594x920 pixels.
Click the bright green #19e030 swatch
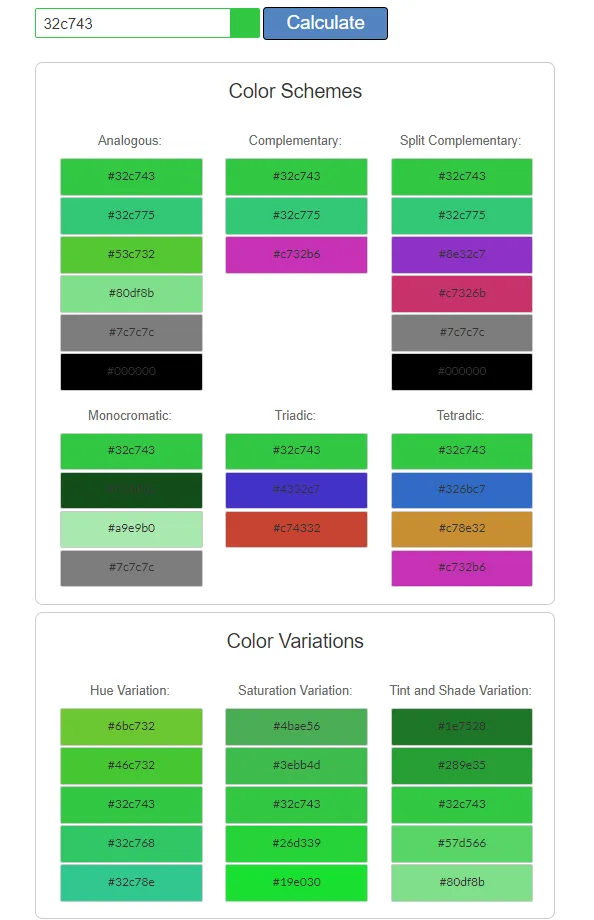point(296,882)
